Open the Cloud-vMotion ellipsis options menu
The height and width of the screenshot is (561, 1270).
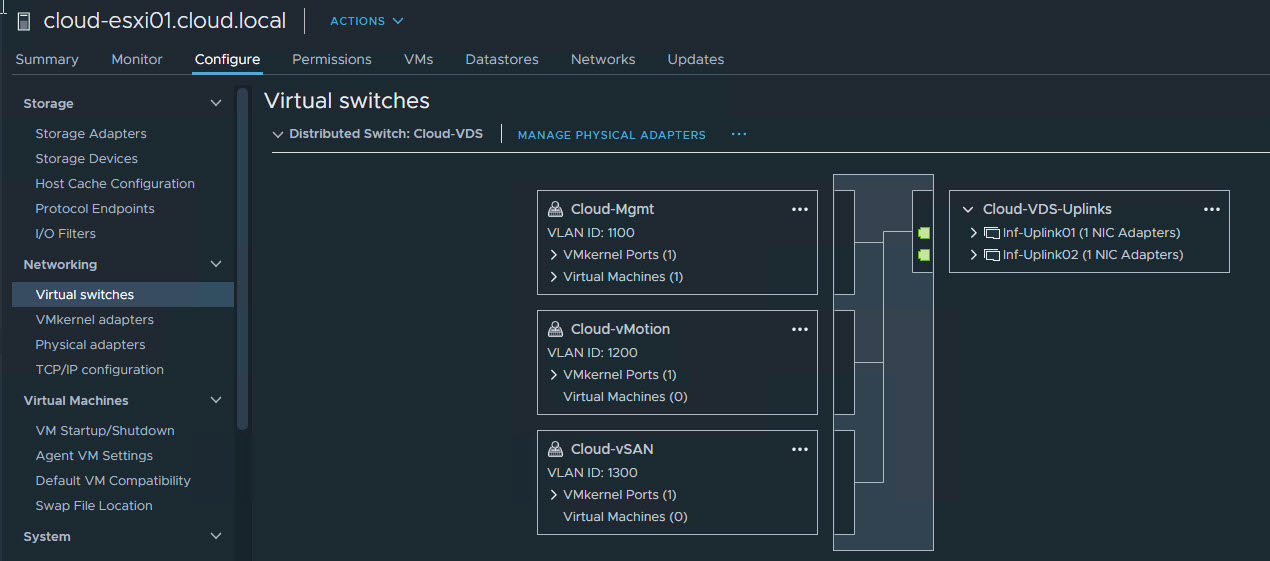[799, 330]
